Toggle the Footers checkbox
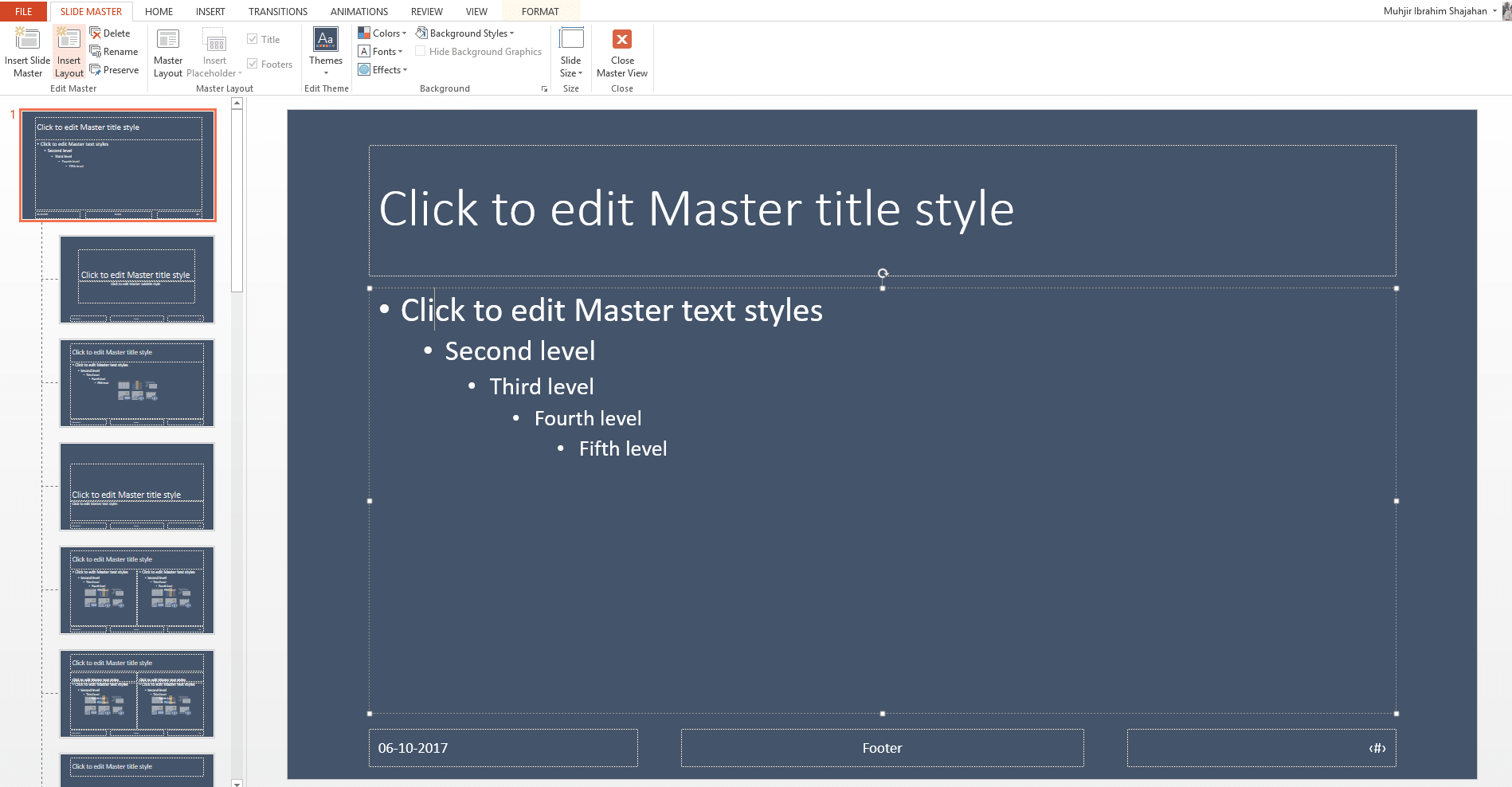 point(253,64)
